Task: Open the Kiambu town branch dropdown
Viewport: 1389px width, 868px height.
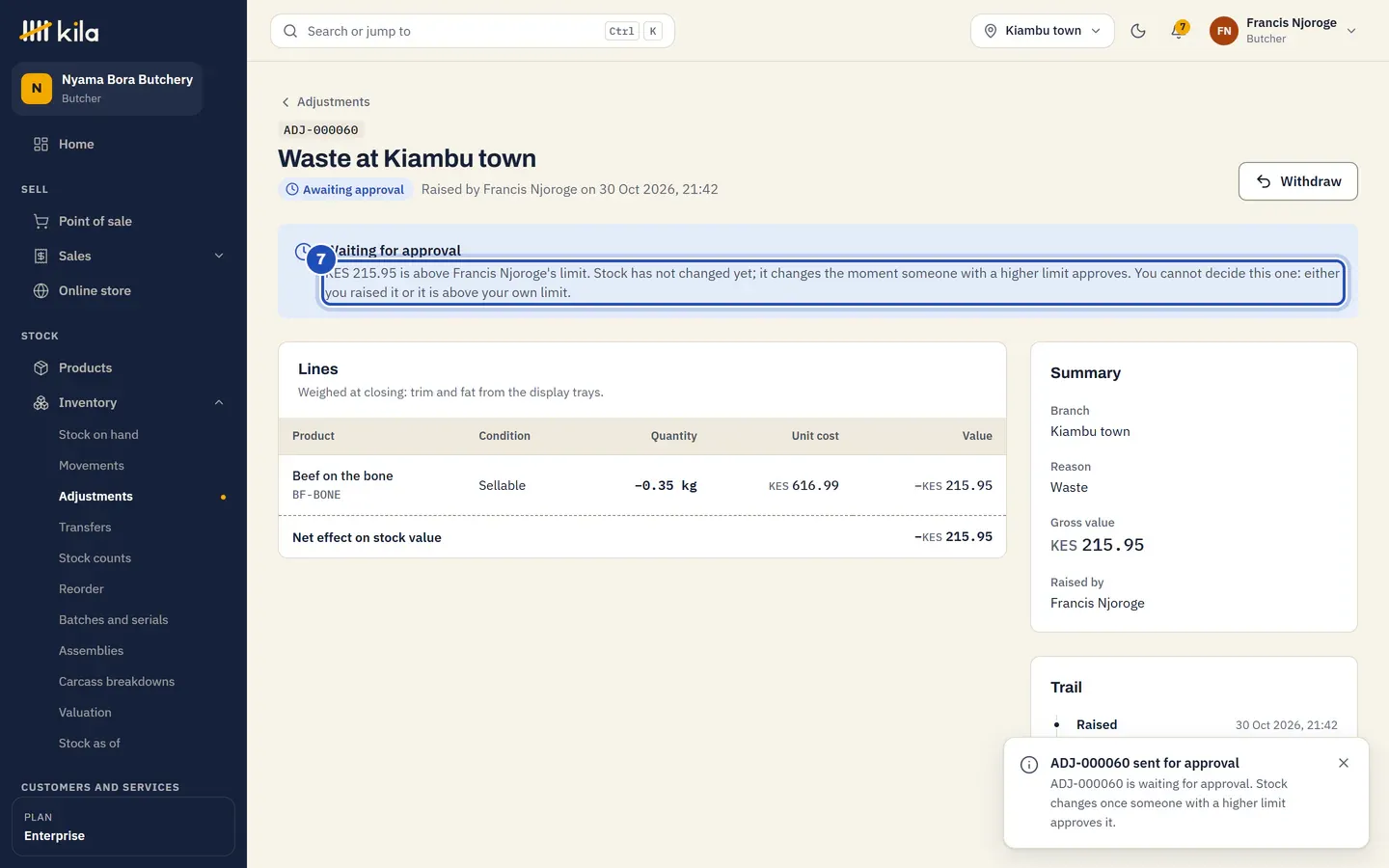Action: (1042, 31)
